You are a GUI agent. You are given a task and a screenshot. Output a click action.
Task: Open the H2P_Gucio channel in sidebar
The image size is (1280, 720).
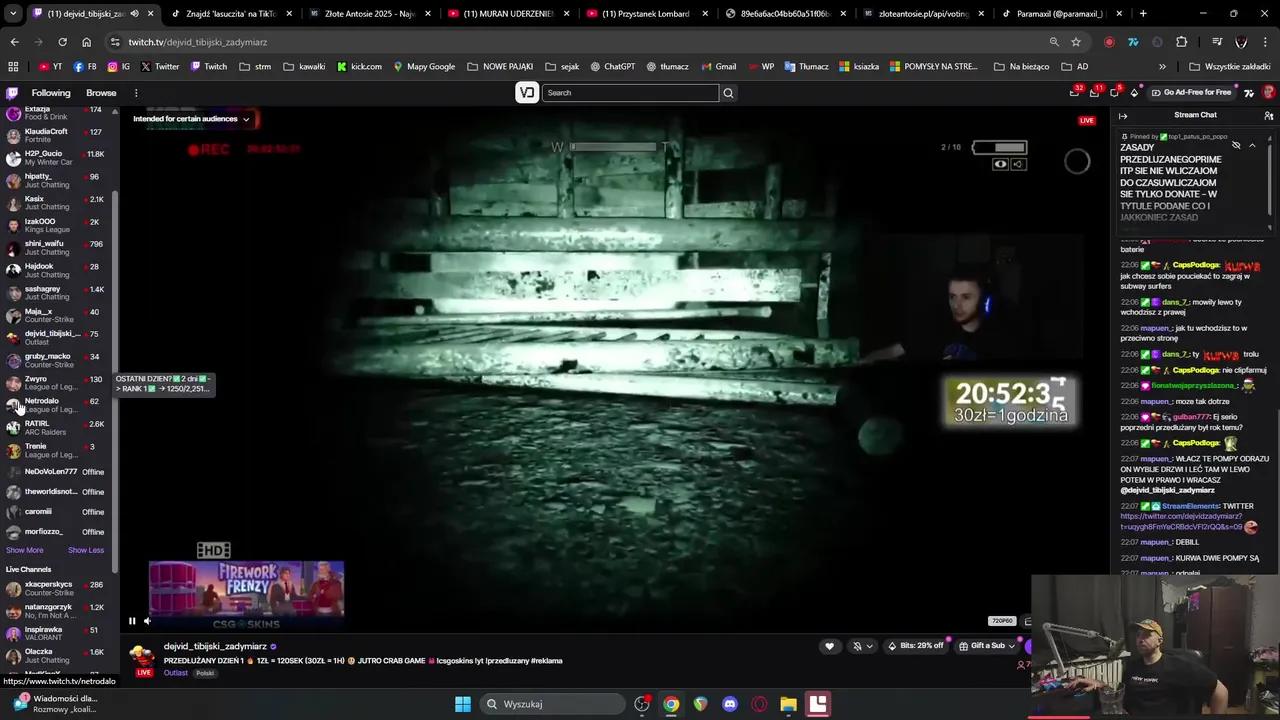[59, 158]
